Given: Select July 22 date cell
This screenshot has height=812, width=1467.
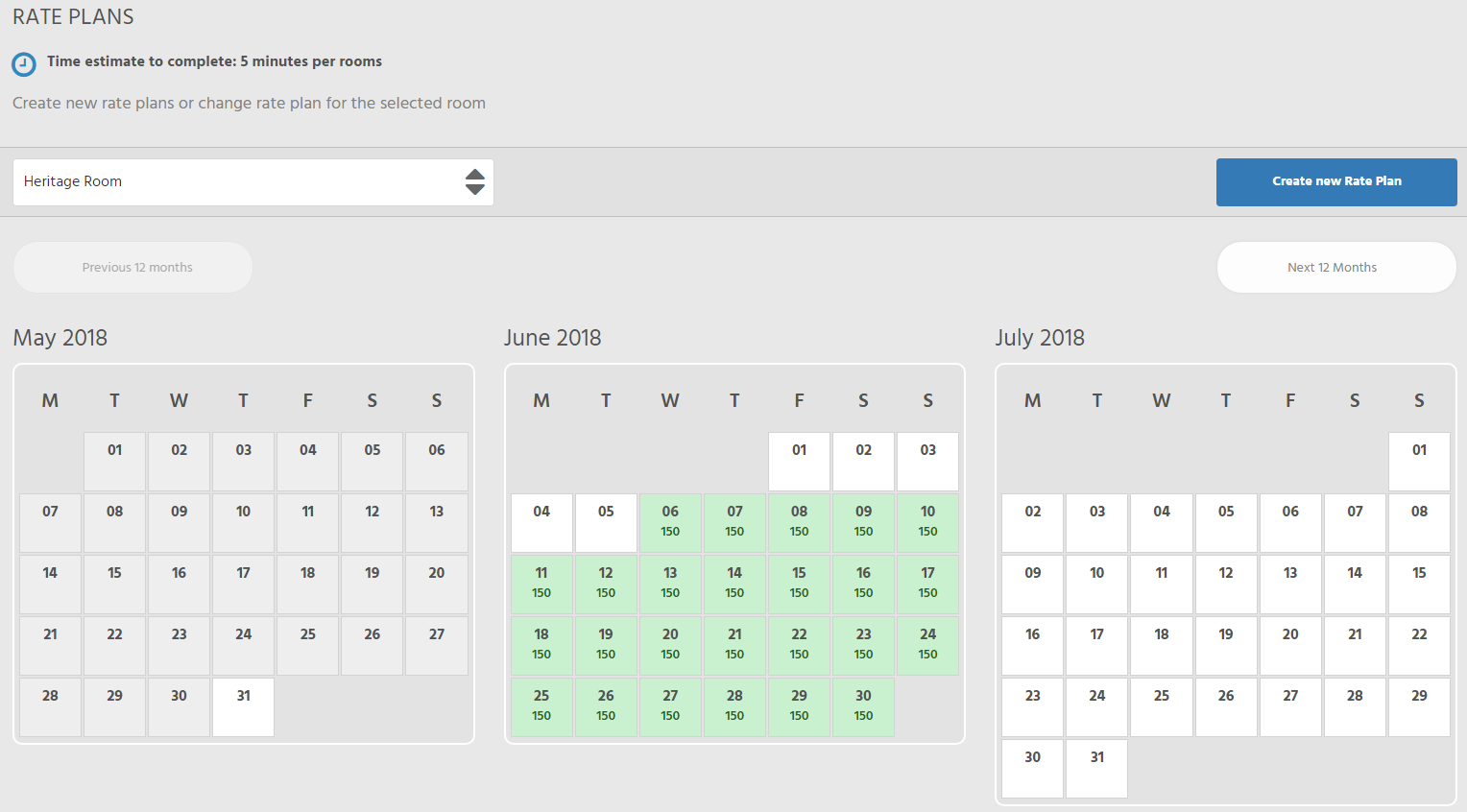Looking at the screenshot, I should (1420, 646).
